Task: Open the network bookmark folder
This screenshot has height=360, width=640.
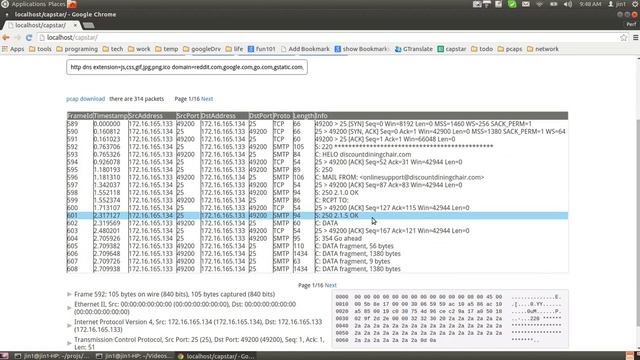Action: 543,49
